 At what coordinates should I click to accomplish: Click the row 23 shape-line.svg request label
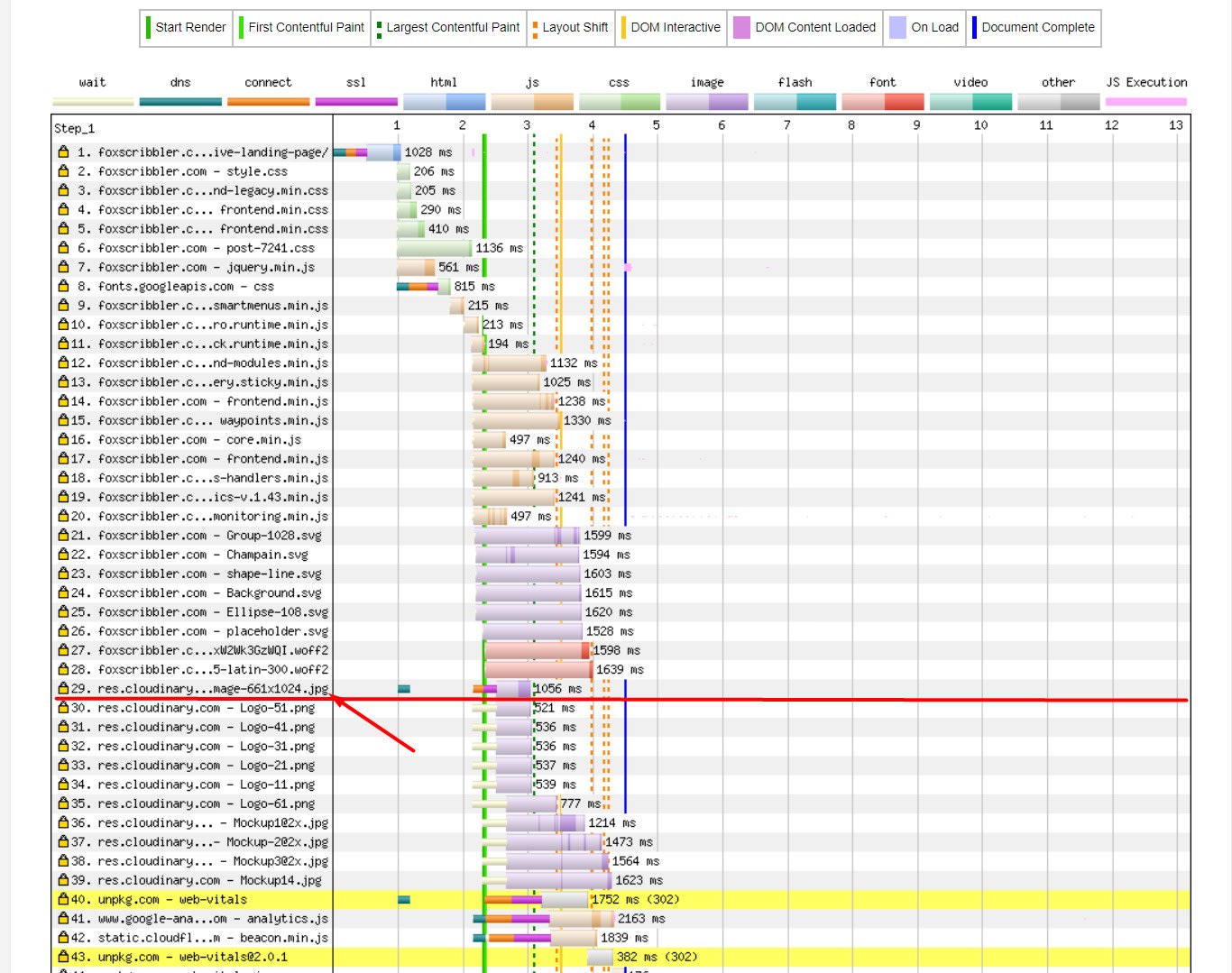(209, 573)
